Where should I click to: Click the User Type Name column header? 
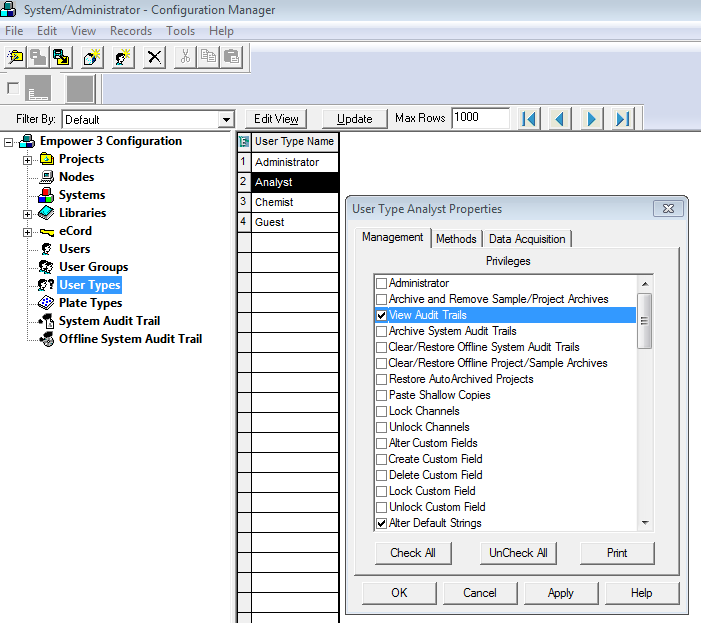click(295, 142)
